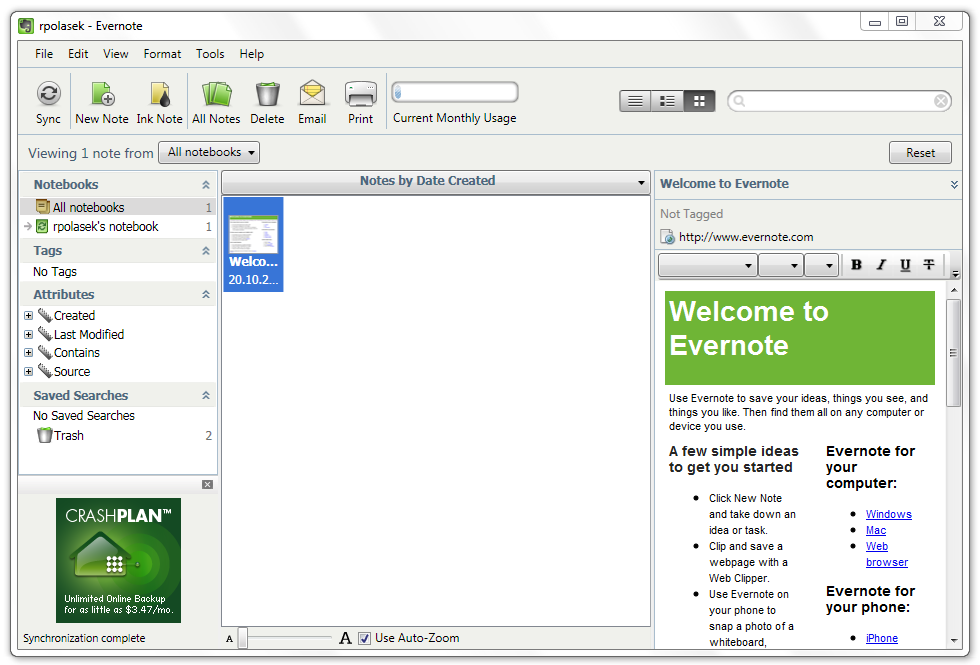This screenshot has width=980, height=665.
Task: Collapse the Tags section
Action: point(206,251)
